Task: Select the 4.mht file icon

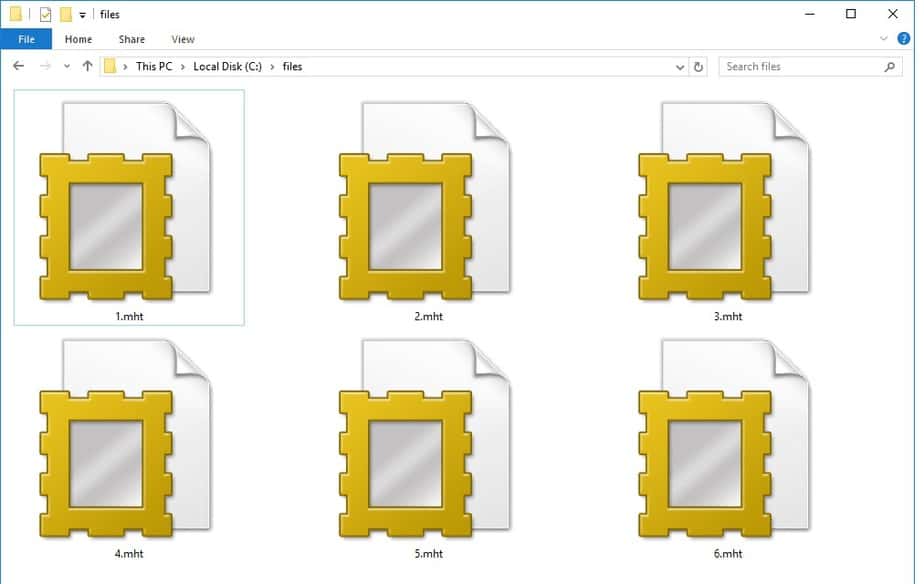Action: (x=125, y=438)
